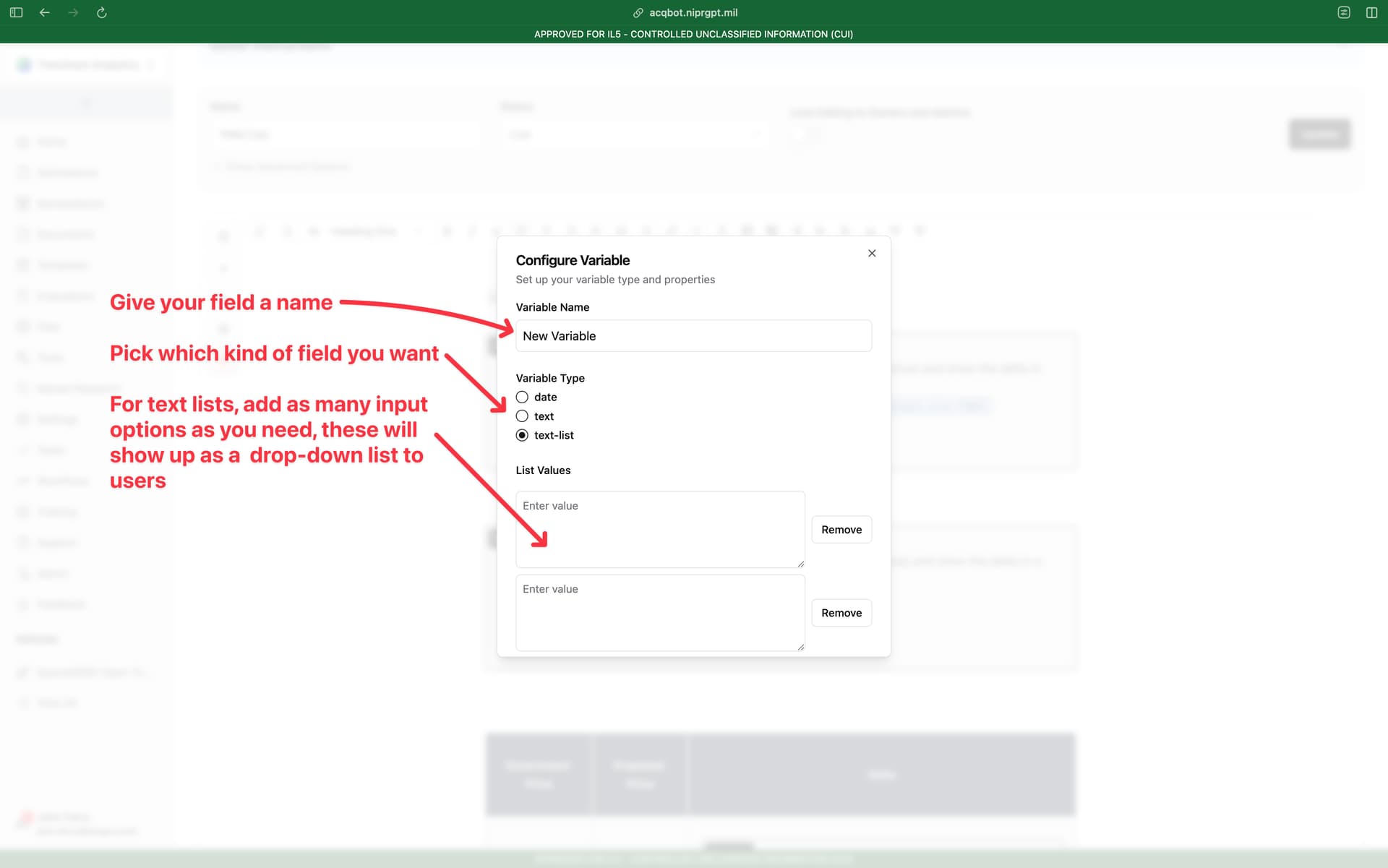This screenshot has height=868, width=1388.
Task: Close the Configure Variable dialog
Action: [x=872, y=253]
